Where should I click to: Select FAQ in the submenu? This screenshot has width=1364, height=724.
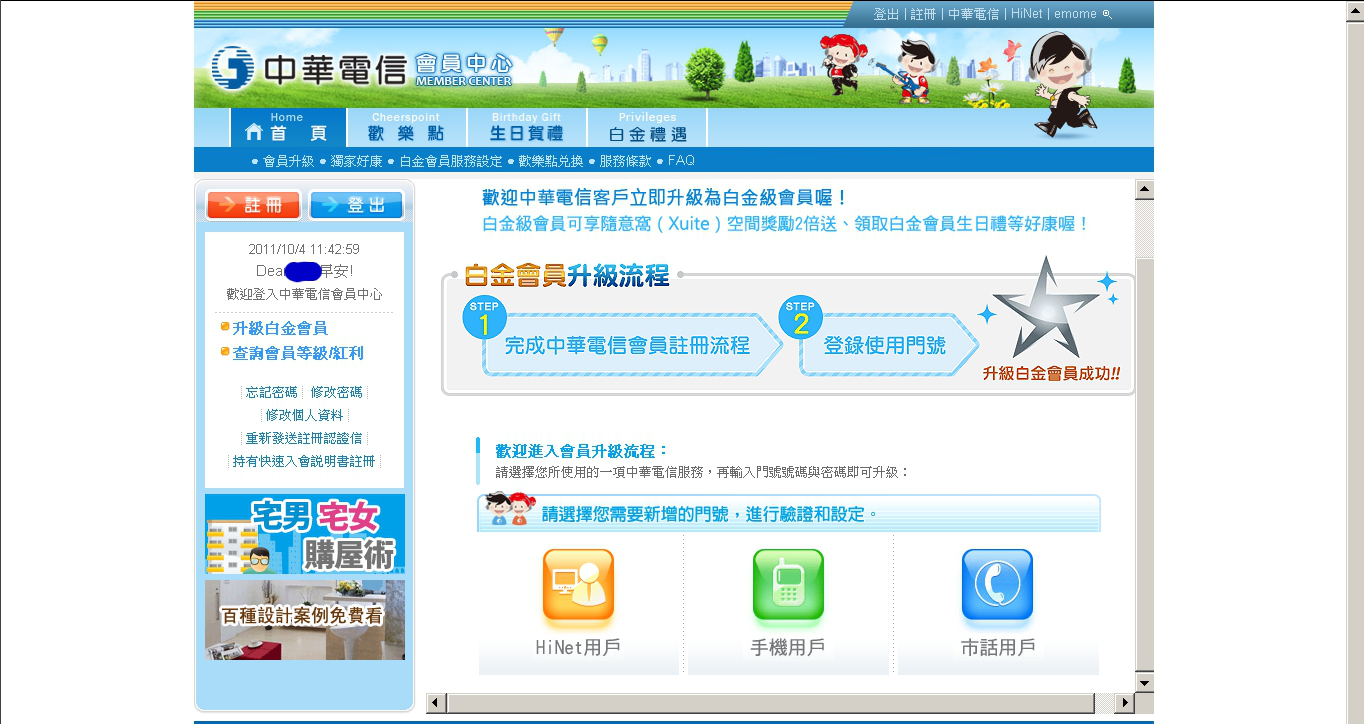681,161
